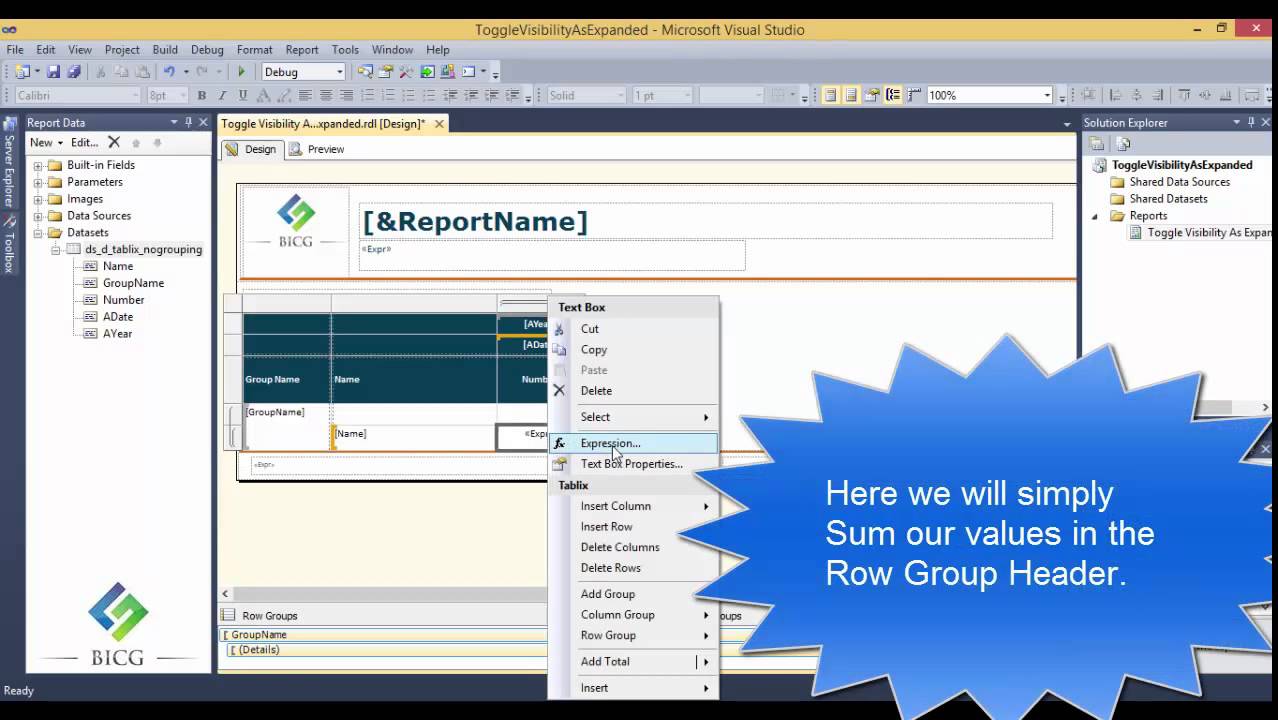
Task: Toggle Bold formatting button
Action: pyautogui.click(x=201, y=96)
